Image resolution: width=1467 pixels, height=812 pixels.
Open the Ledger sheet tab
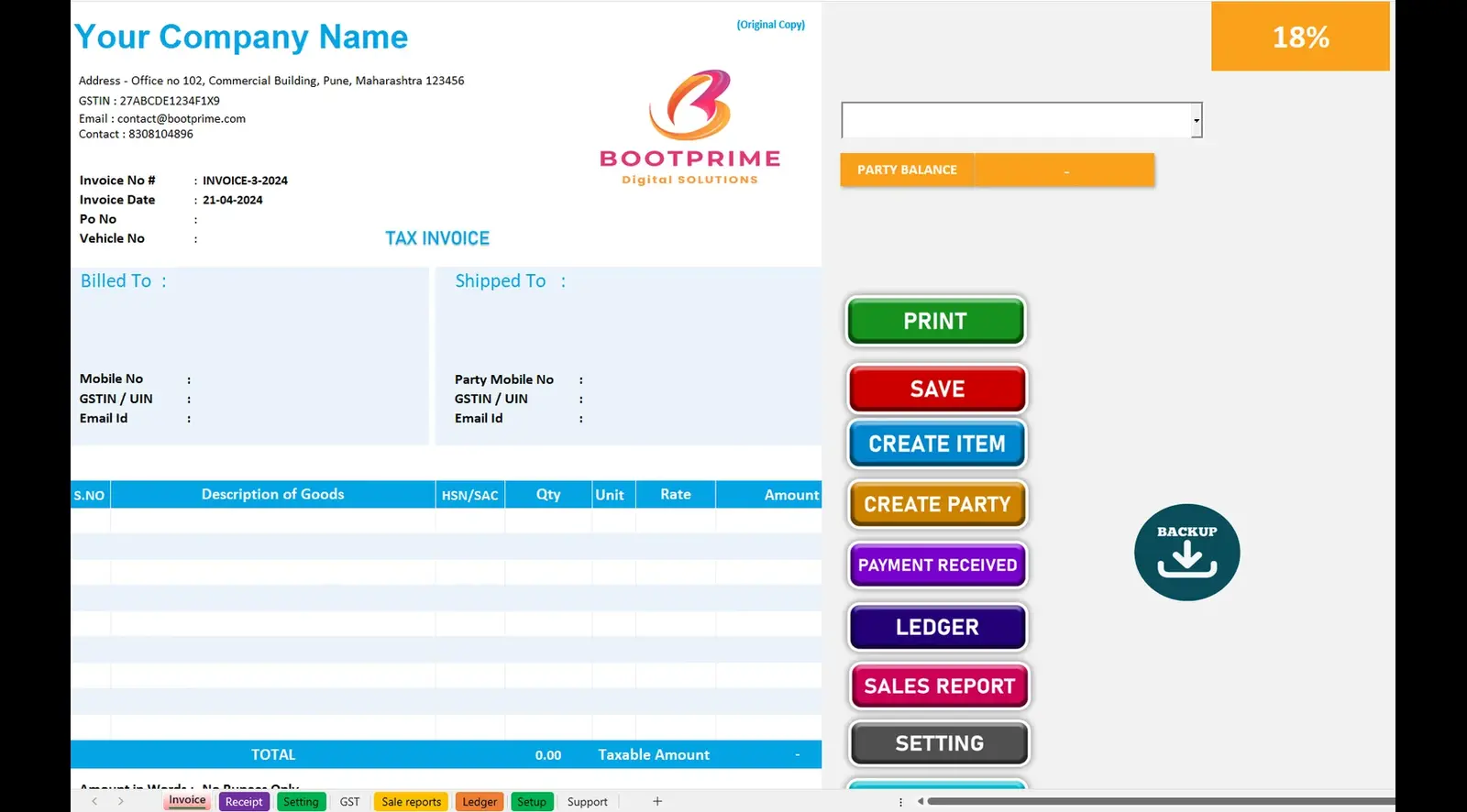(480, 802)
